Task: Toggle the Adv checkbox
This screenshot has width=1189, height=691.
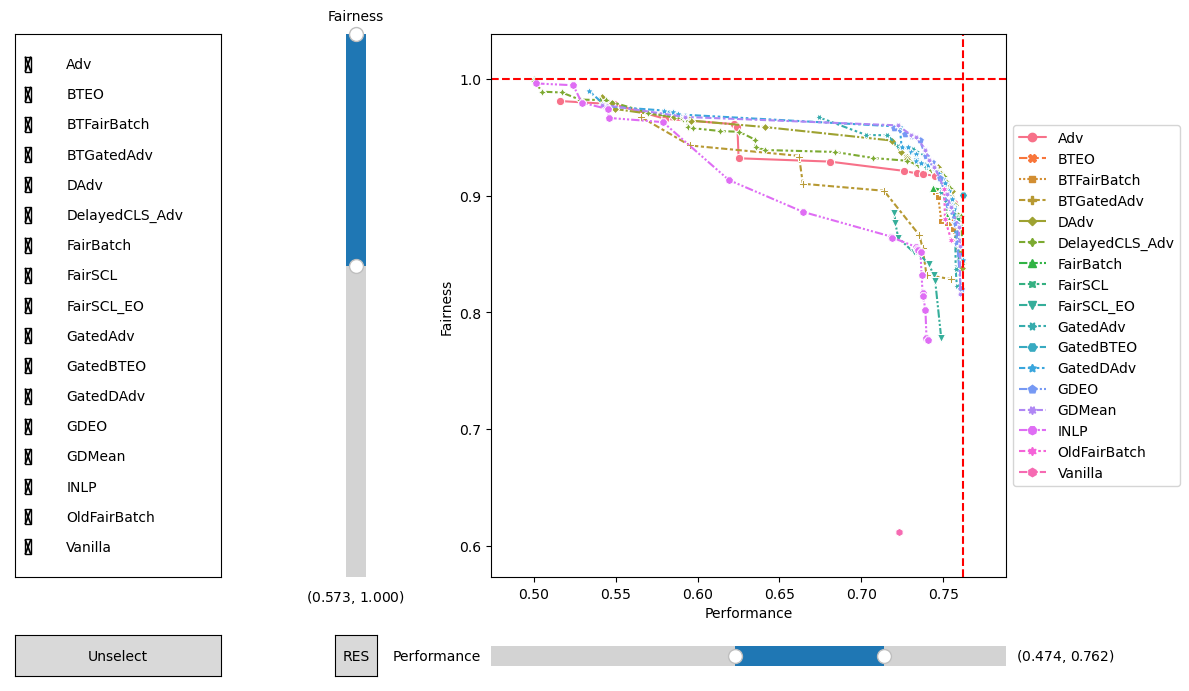Action: pyautogui.click(x=28, y=64)
